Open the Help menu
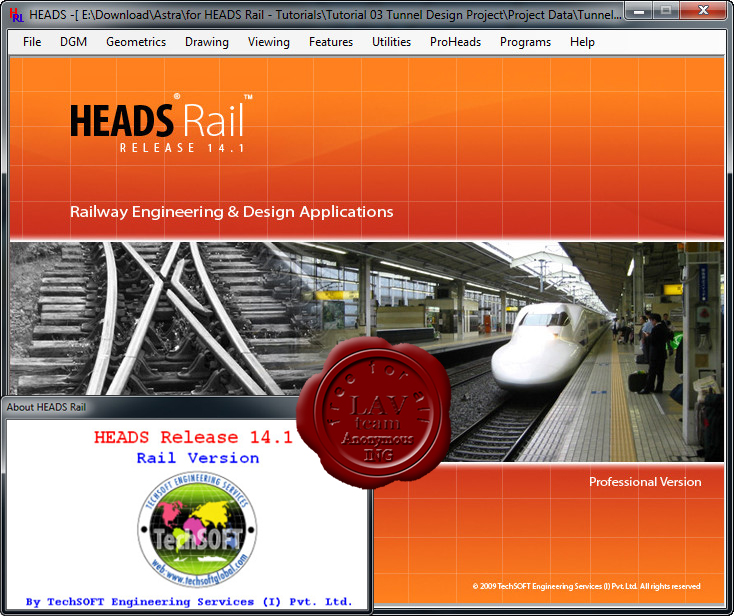The image size is (734, 616). pos(582,42)
